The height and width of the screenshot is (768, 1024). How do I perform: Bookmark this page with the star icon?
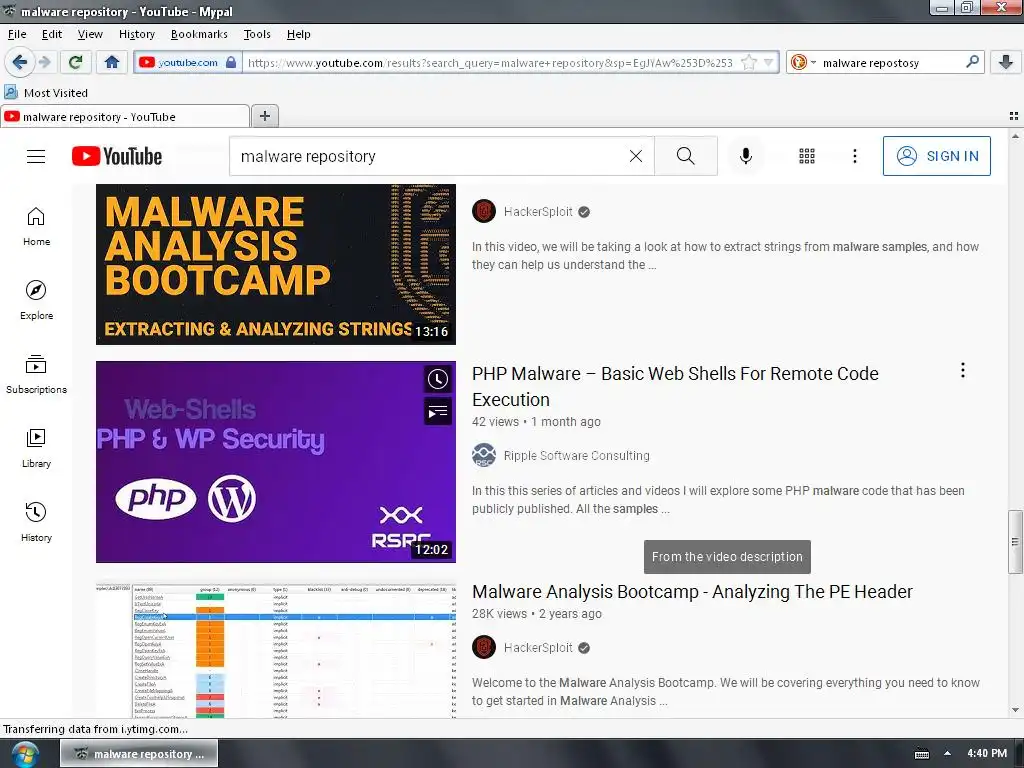[749, 63]
